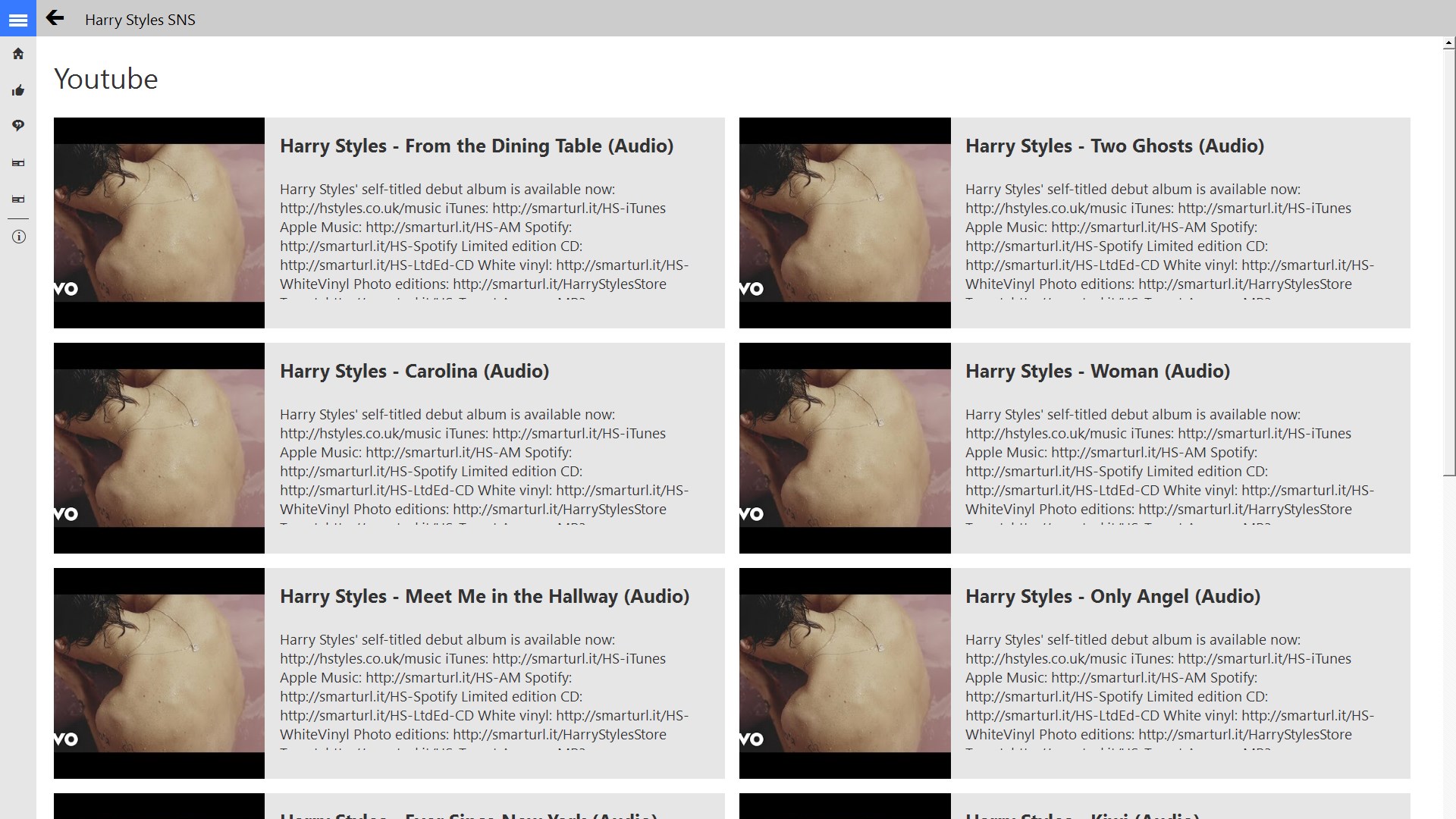This screenshot has height=819, width=1456.
Task: Select title 'Harry Styles - Woman (Audio)'
Action: click(1097, 371)
